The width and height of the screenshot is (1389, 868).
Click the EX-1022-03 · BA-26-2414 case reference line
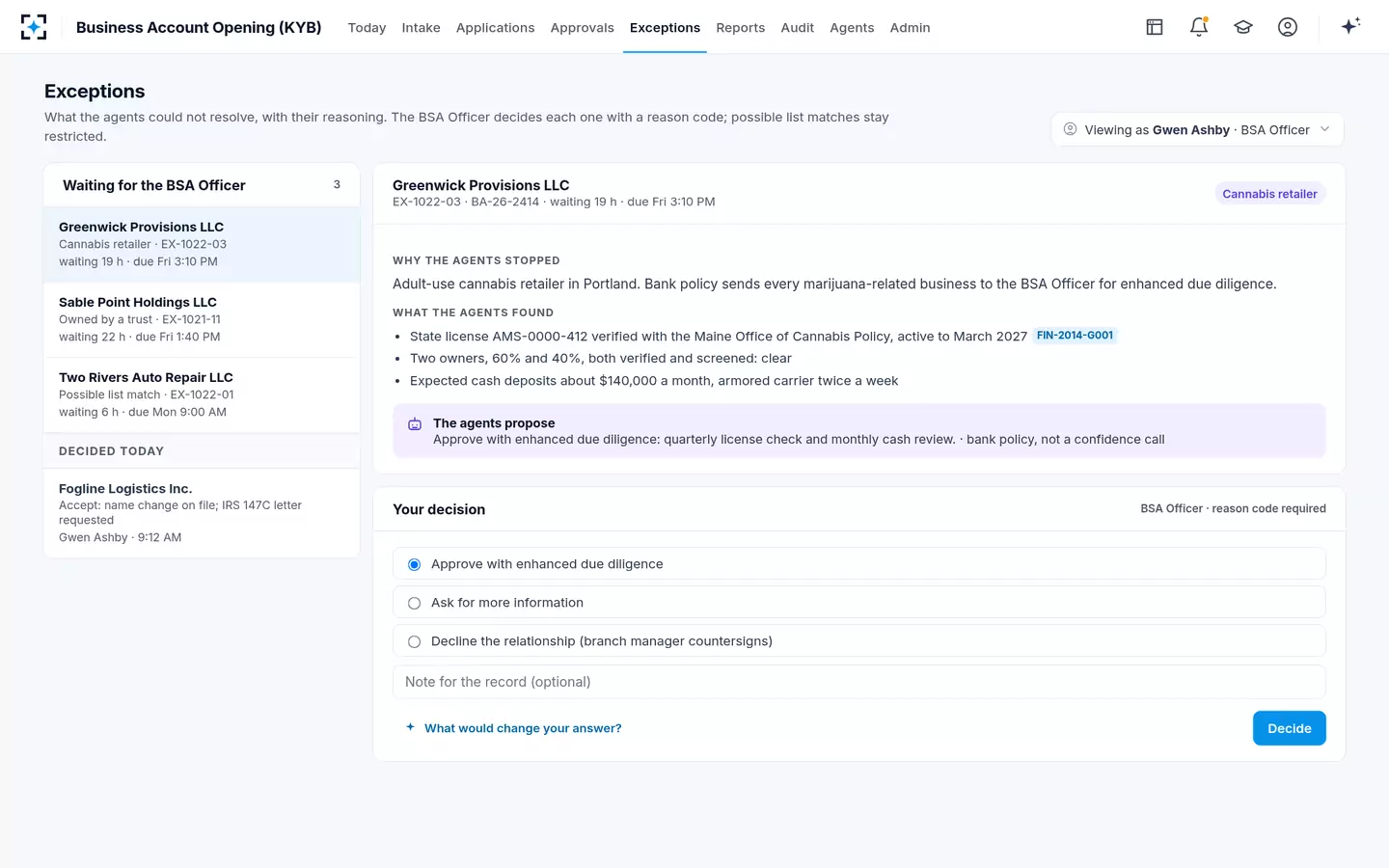click(x=554, y=202)
